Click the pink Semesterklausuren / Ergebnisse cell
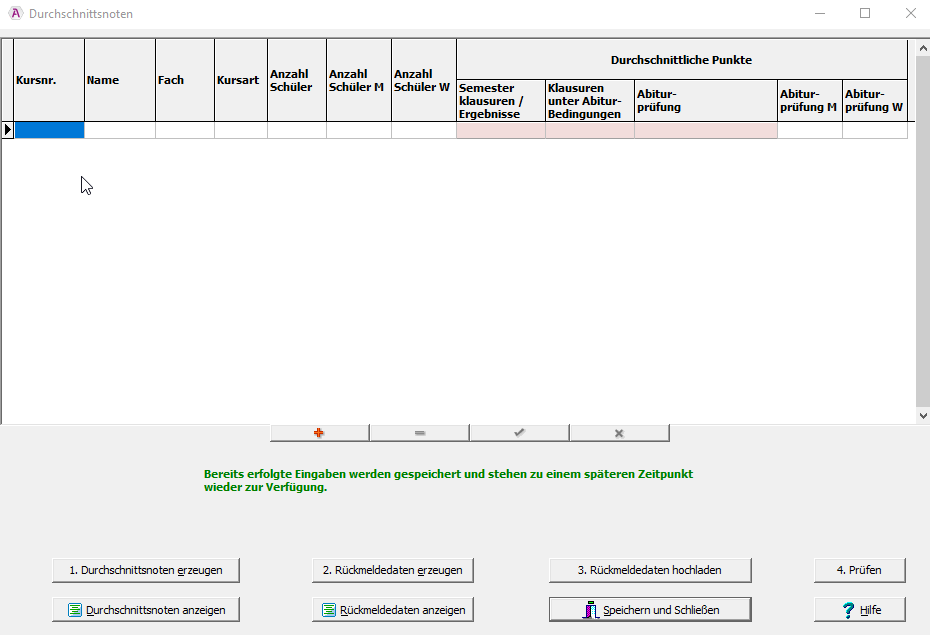 coord(501,130)
